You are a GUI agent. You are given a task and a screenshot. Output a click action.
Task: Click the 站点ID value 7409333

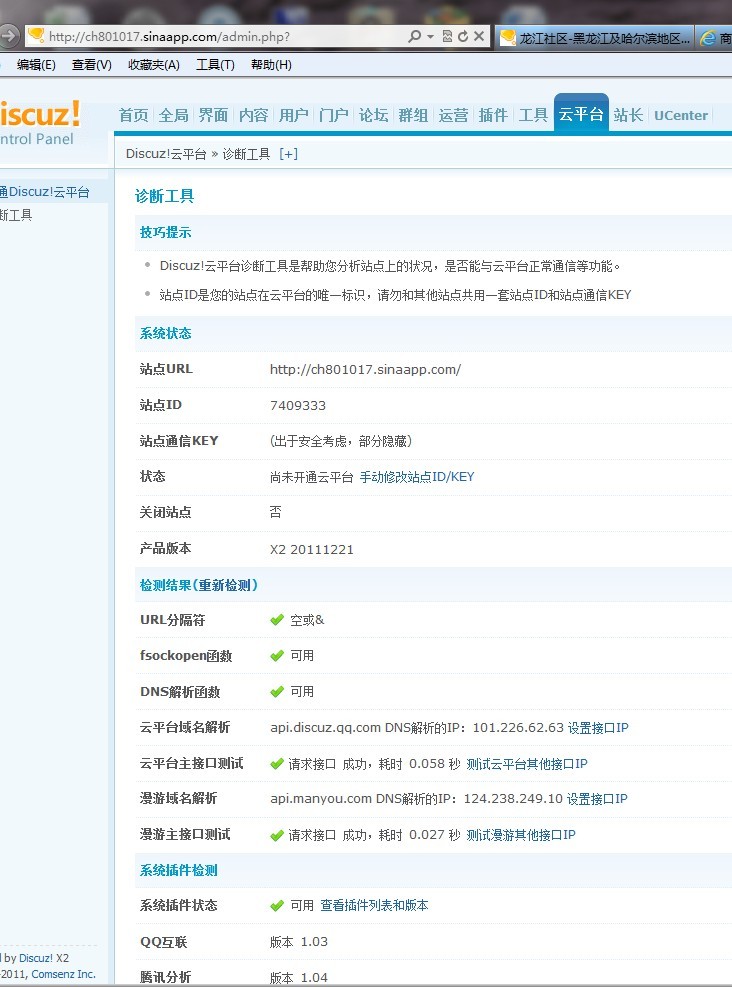coord(298,406)
